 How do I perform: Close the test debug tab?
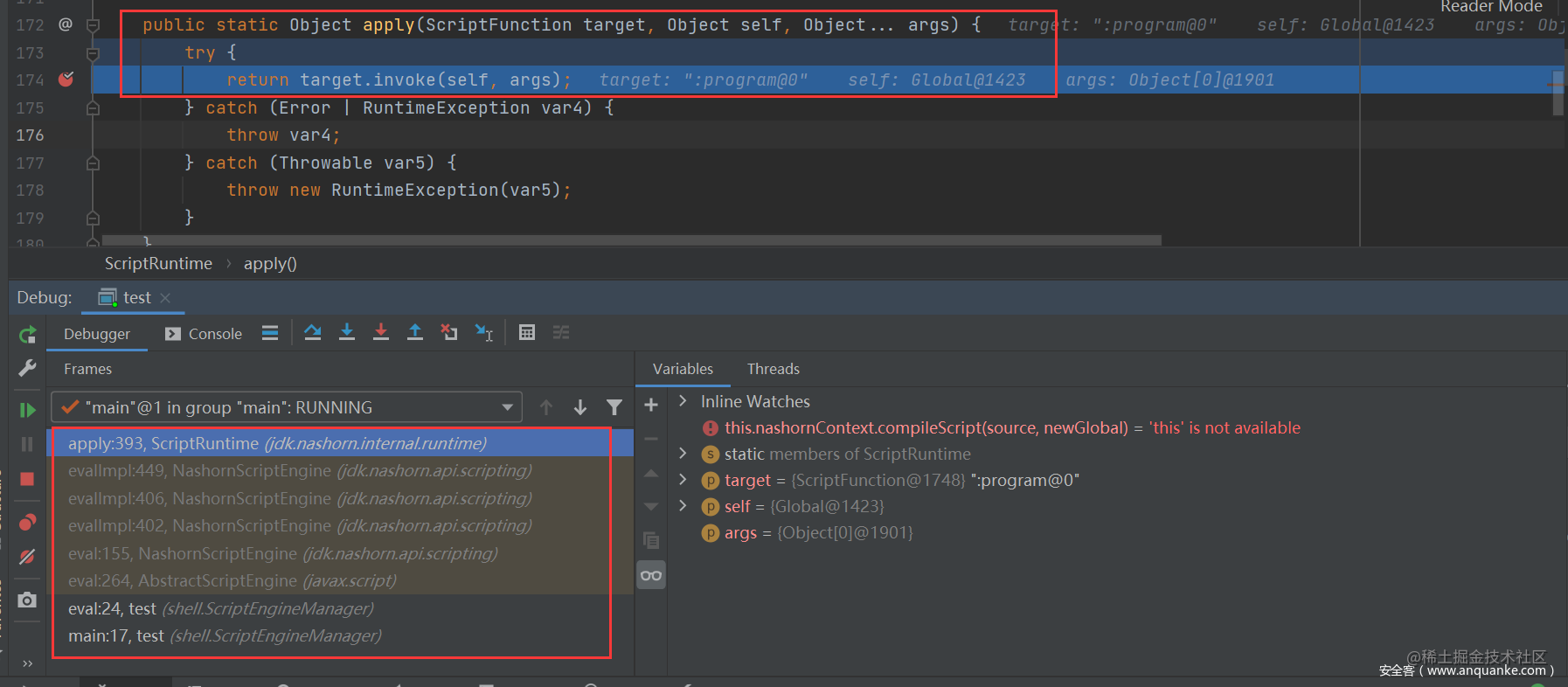(165, 298)
